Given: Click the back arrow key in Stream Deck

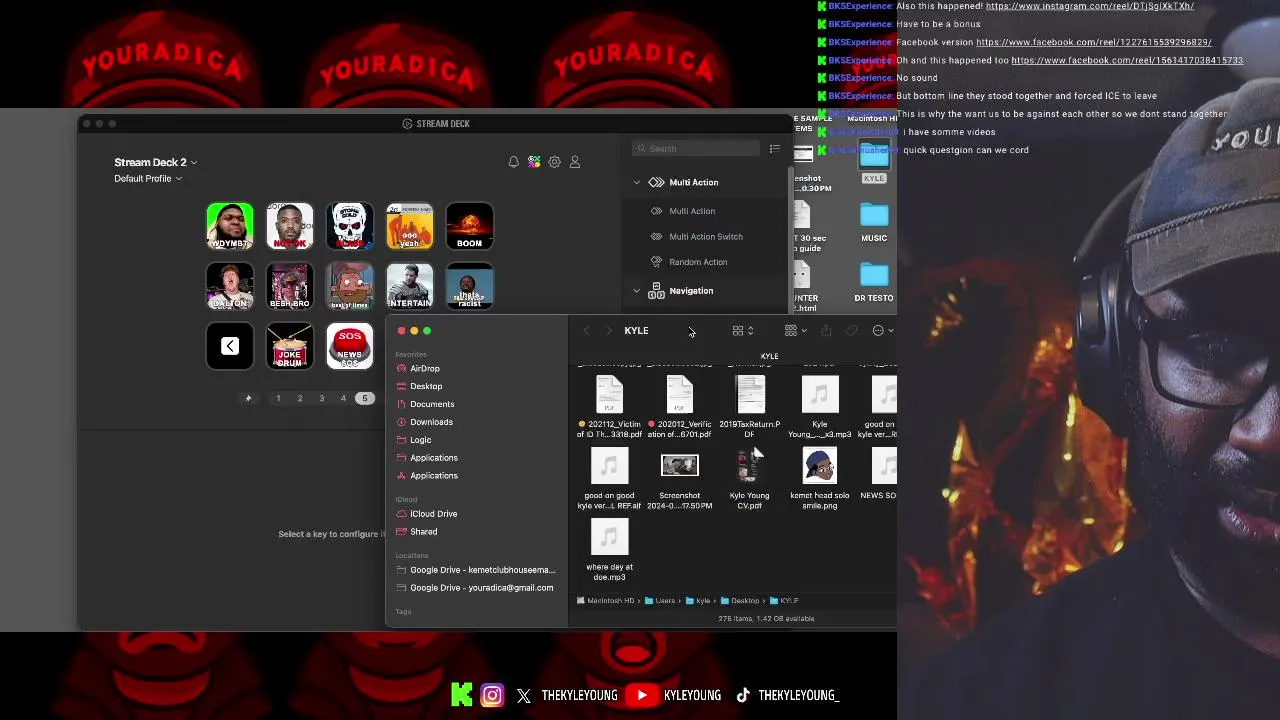Looking at the screenshot, I should point(230,346).
